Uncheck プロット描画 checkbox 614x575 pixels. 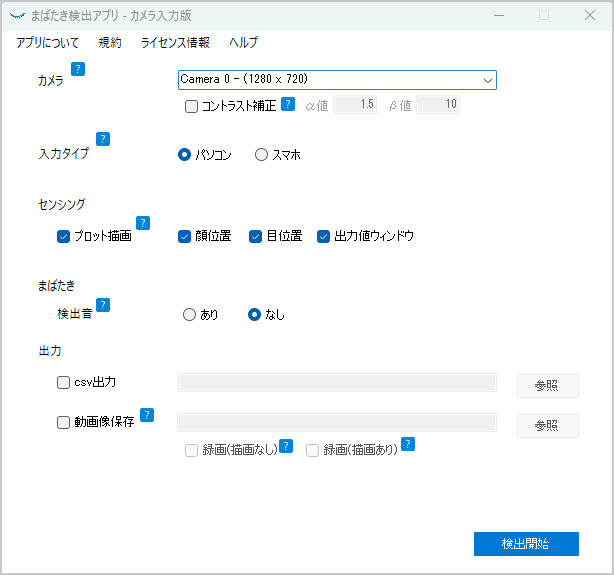[63, 237]
